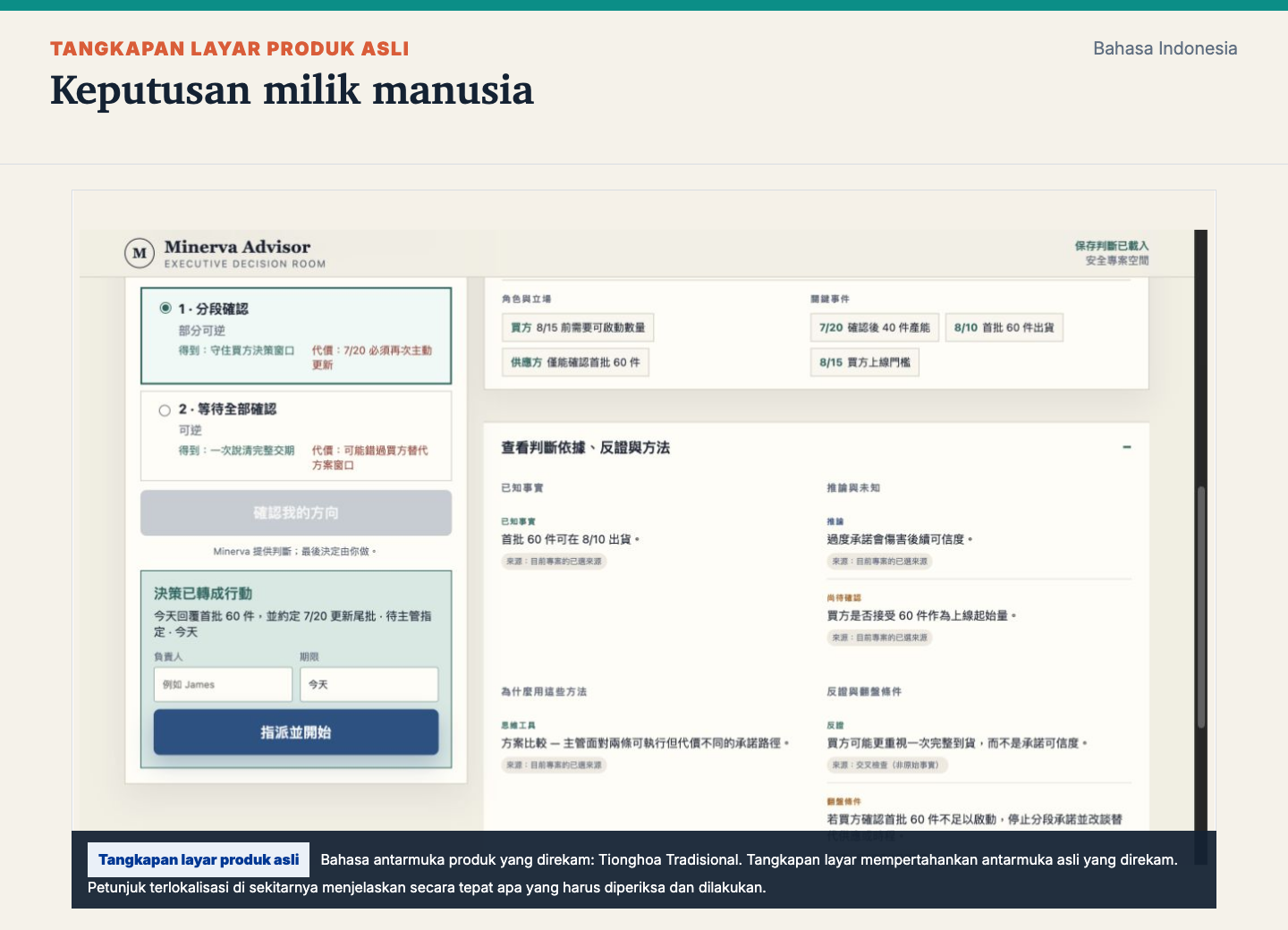Click the 來源:交叉檢查(非原始事實) source tag
The height and width of the screenshot is (930, 1288).
point(887,765)
